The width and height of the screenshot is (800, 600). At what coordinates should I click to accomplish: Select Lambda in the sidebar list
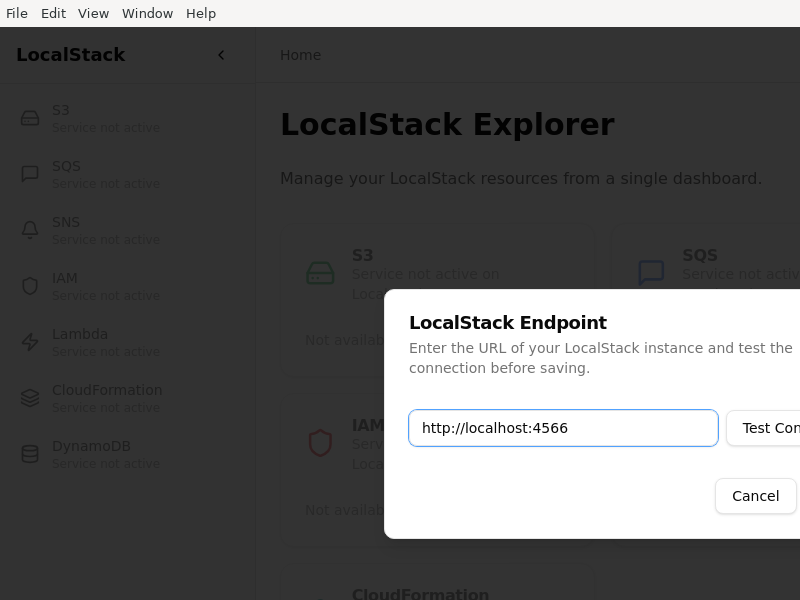click(x=128, y=342)
